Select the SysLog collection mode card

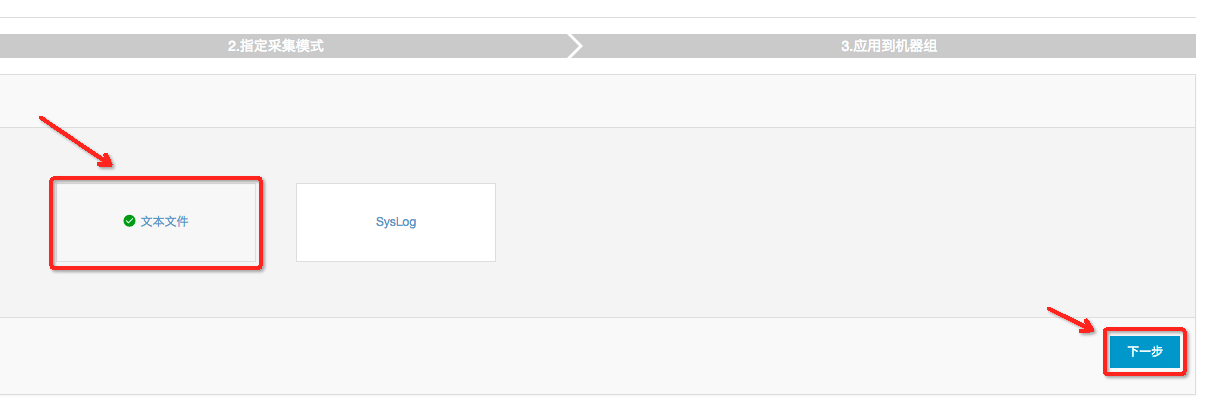[x=395, y=222]
